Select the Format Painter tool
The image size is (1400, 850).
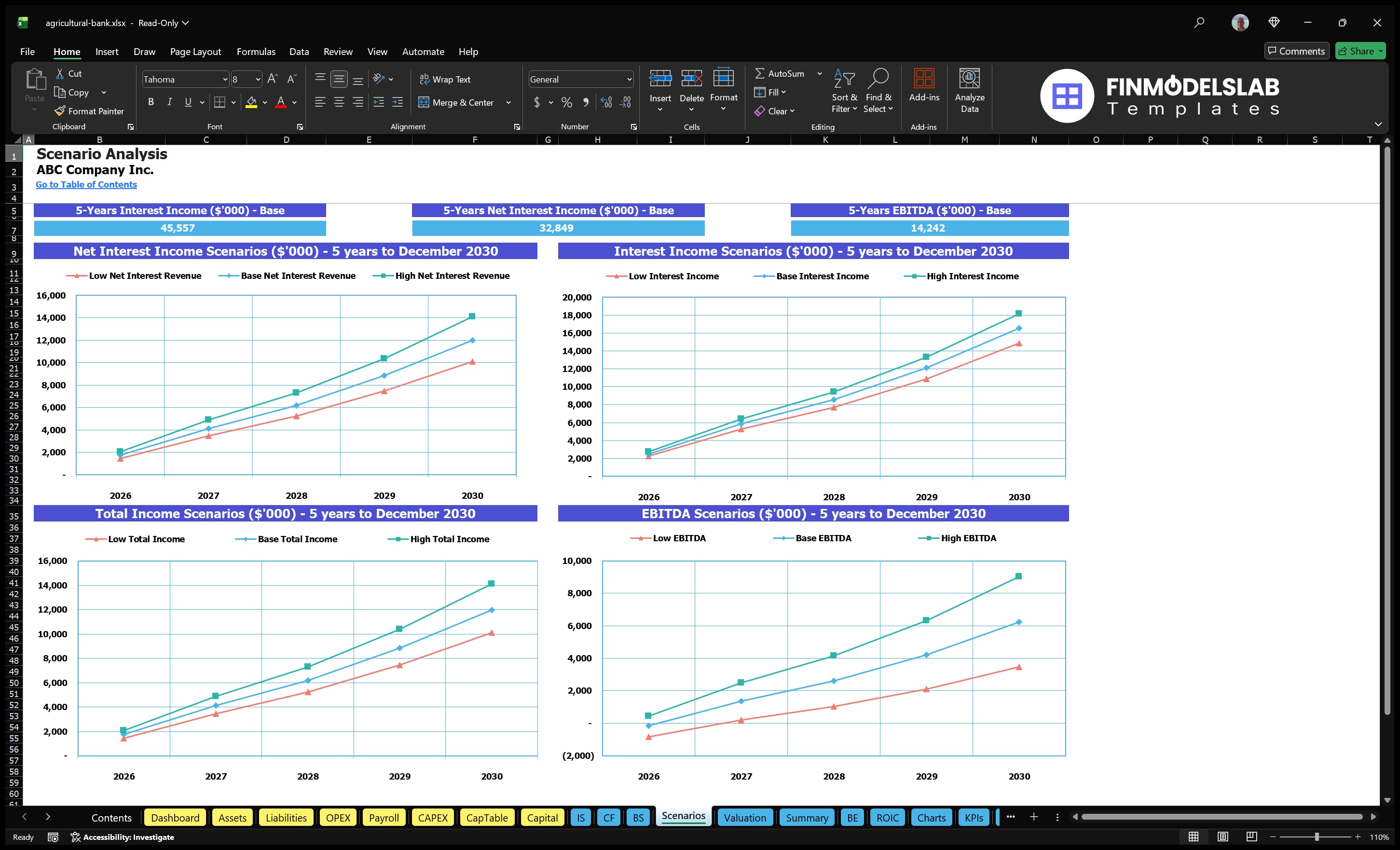(89, 111)
